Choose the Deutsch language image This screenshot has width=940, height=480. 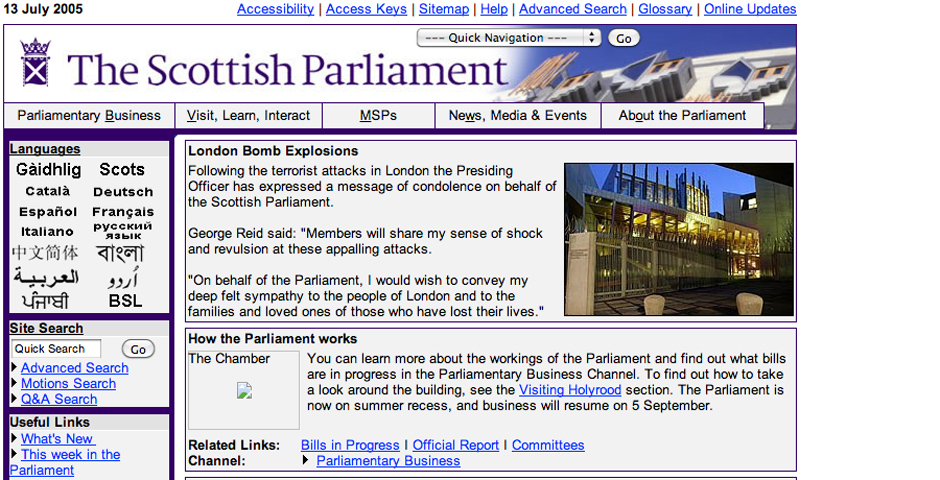(x=123, y=192)
